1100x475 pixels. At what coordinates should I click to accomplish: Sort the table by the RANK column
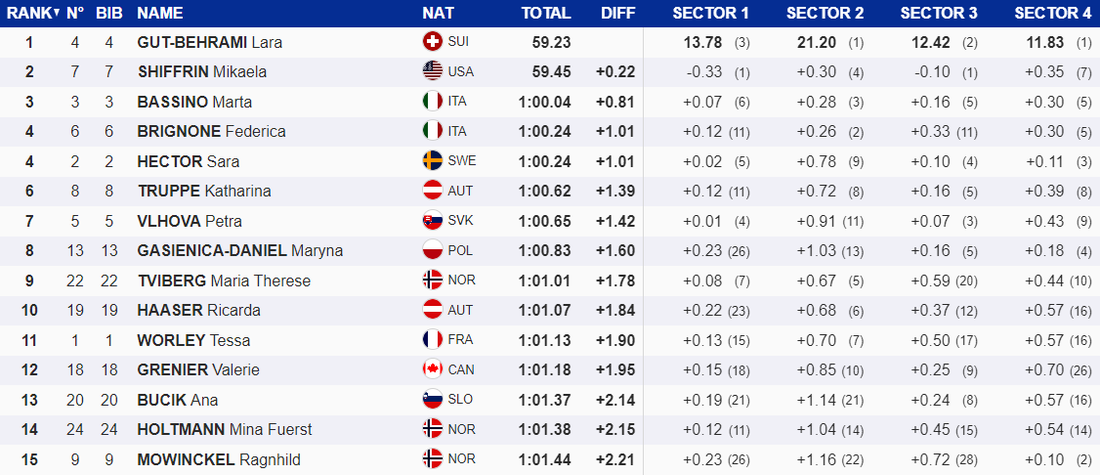click(x=31, y=13)
